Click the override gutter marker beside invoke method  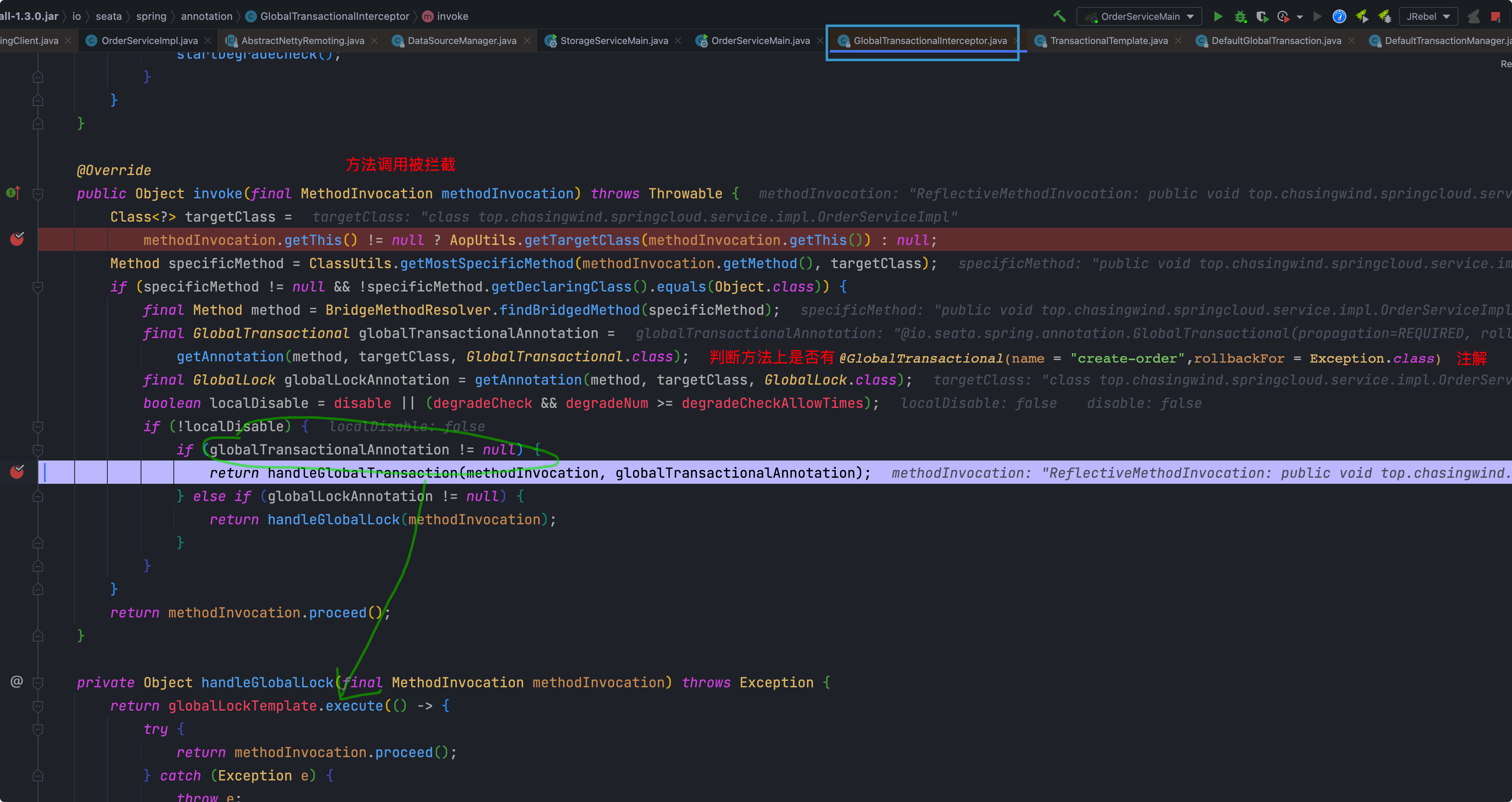[x=13, y=193]
